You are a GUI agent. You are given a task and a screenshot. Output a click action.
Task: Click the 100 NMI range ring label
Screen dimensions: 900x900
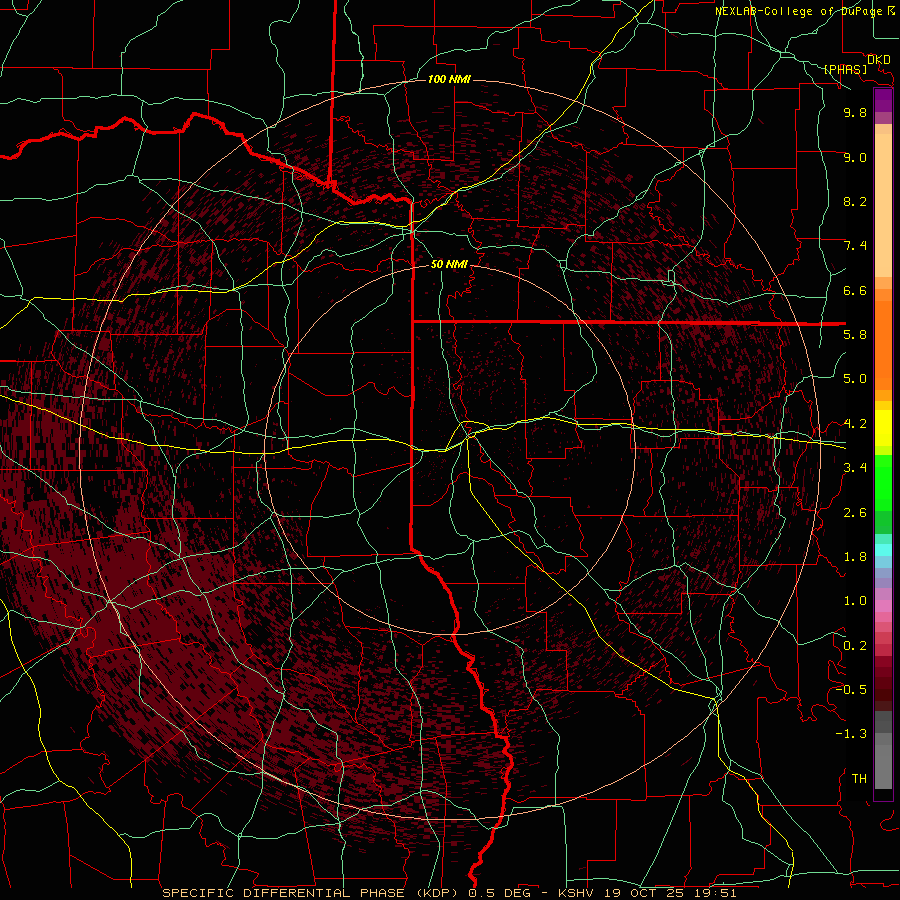pos(449,79)
